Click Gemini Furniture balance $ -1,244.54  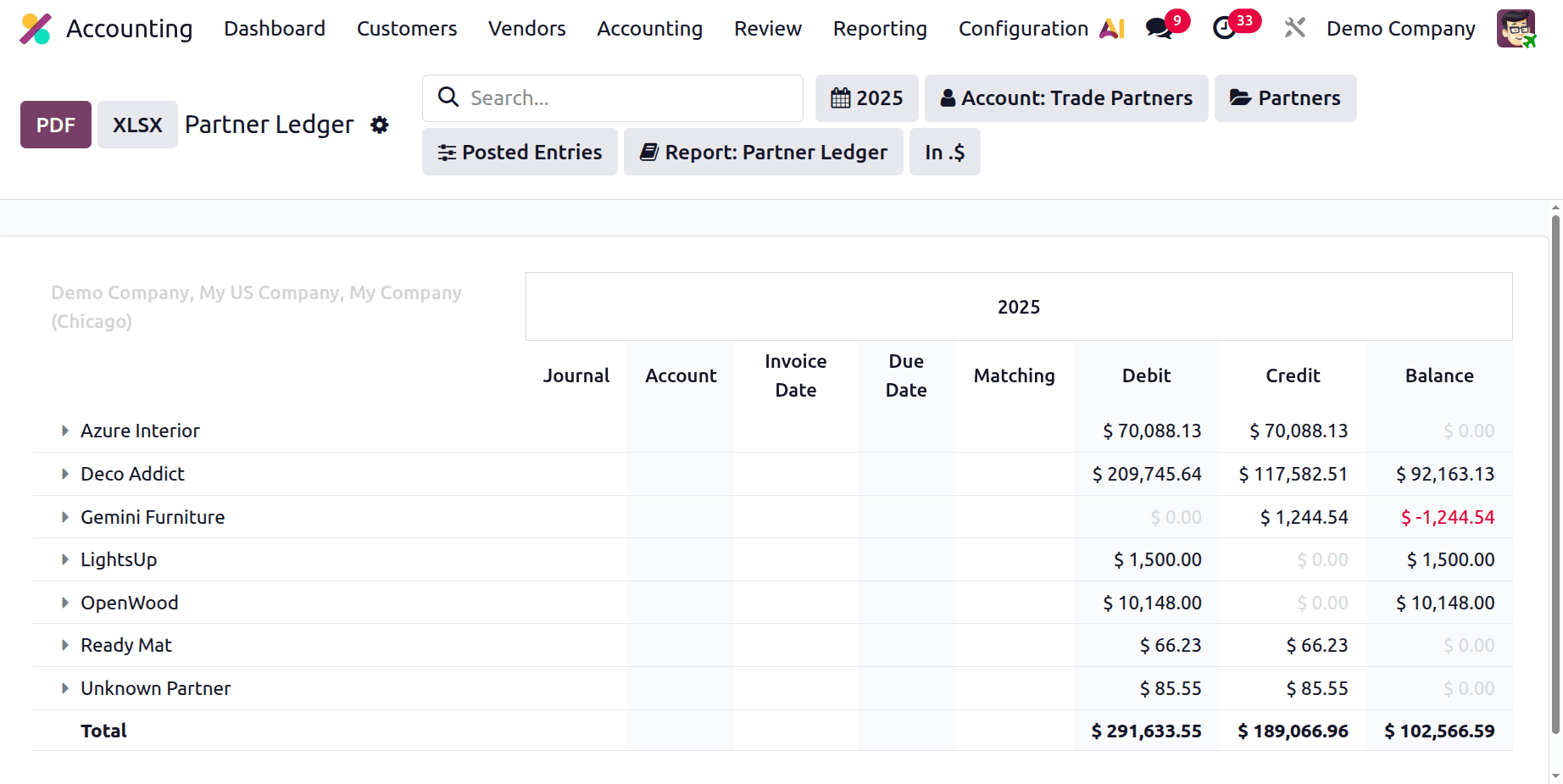[1448, 517]
